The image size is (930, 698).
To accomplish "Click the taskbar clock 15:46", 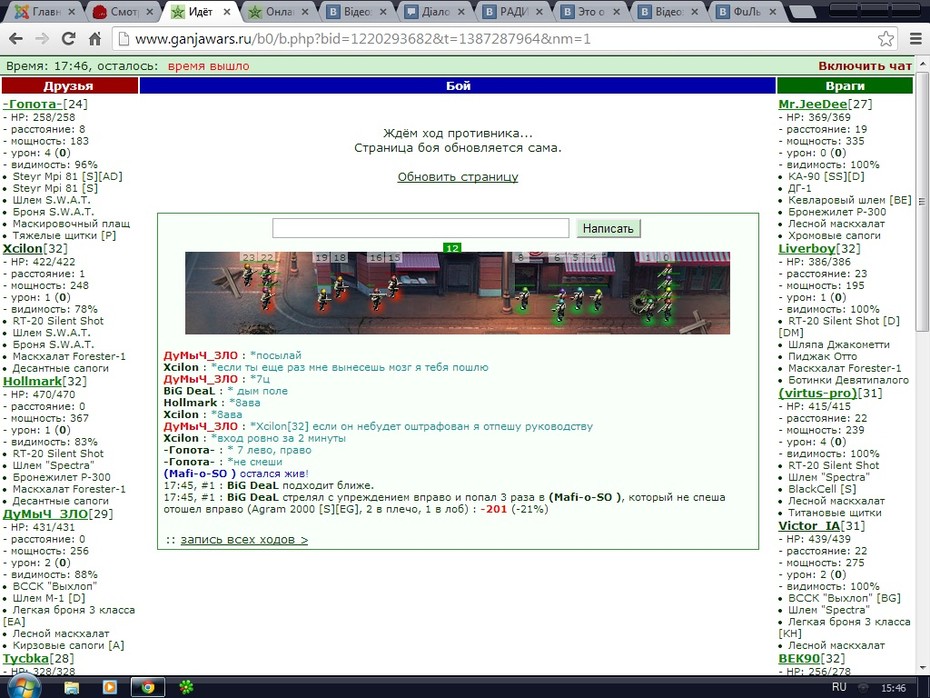I will [x=893, y=688].
